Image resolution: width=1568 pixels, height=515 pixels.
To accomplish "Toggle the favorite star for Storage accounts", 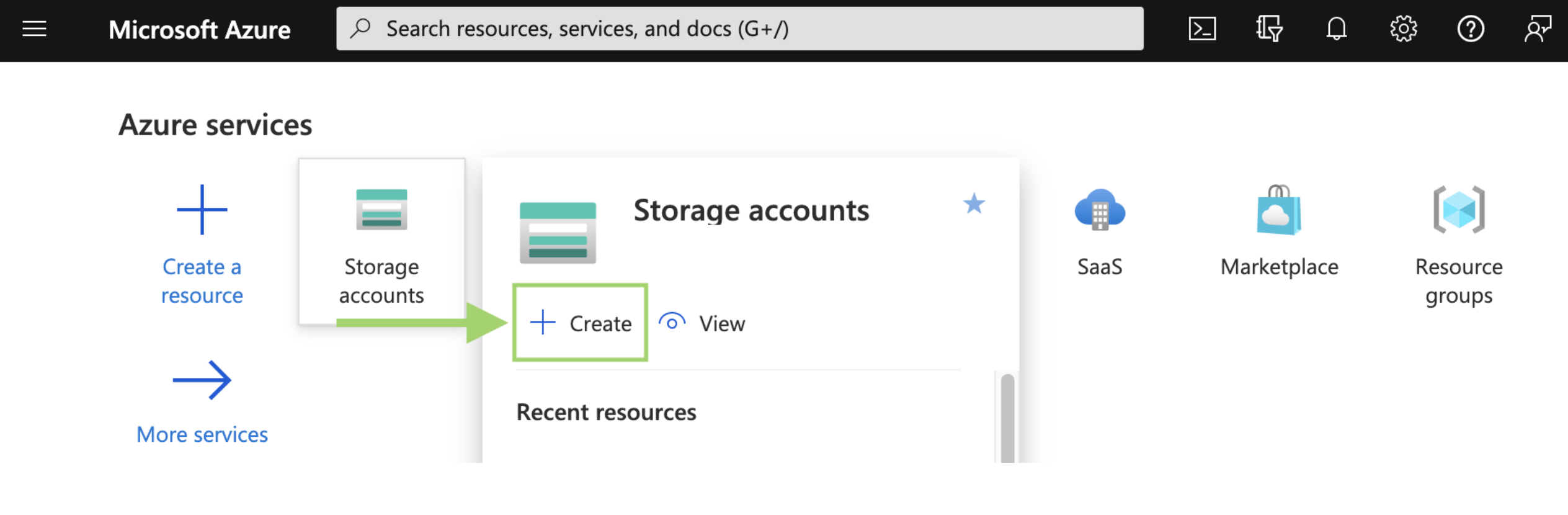I will pyautogui.click(x=974, y=204).
